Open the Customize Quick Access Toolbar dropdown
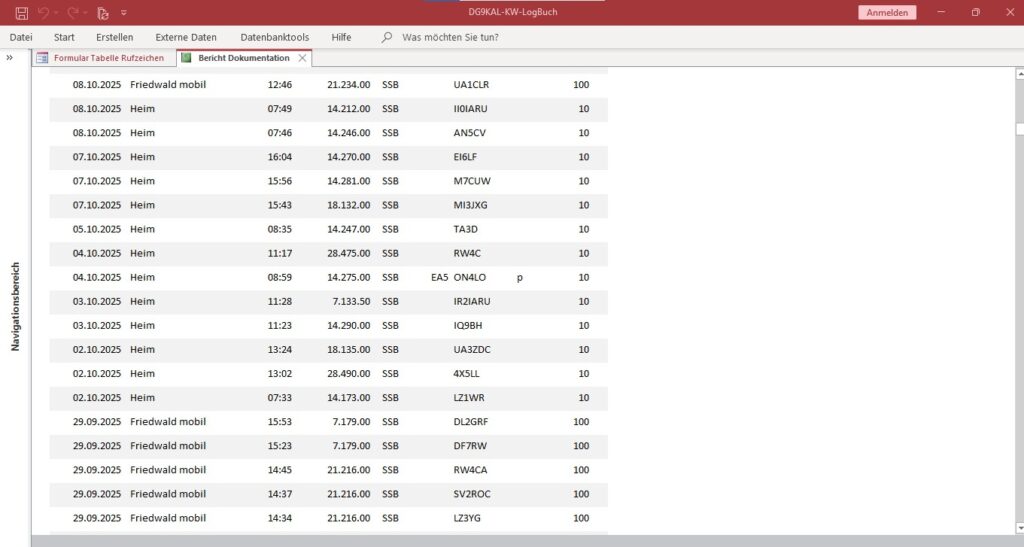Viewport: 1024px width, 547px height. click(123, 13)
